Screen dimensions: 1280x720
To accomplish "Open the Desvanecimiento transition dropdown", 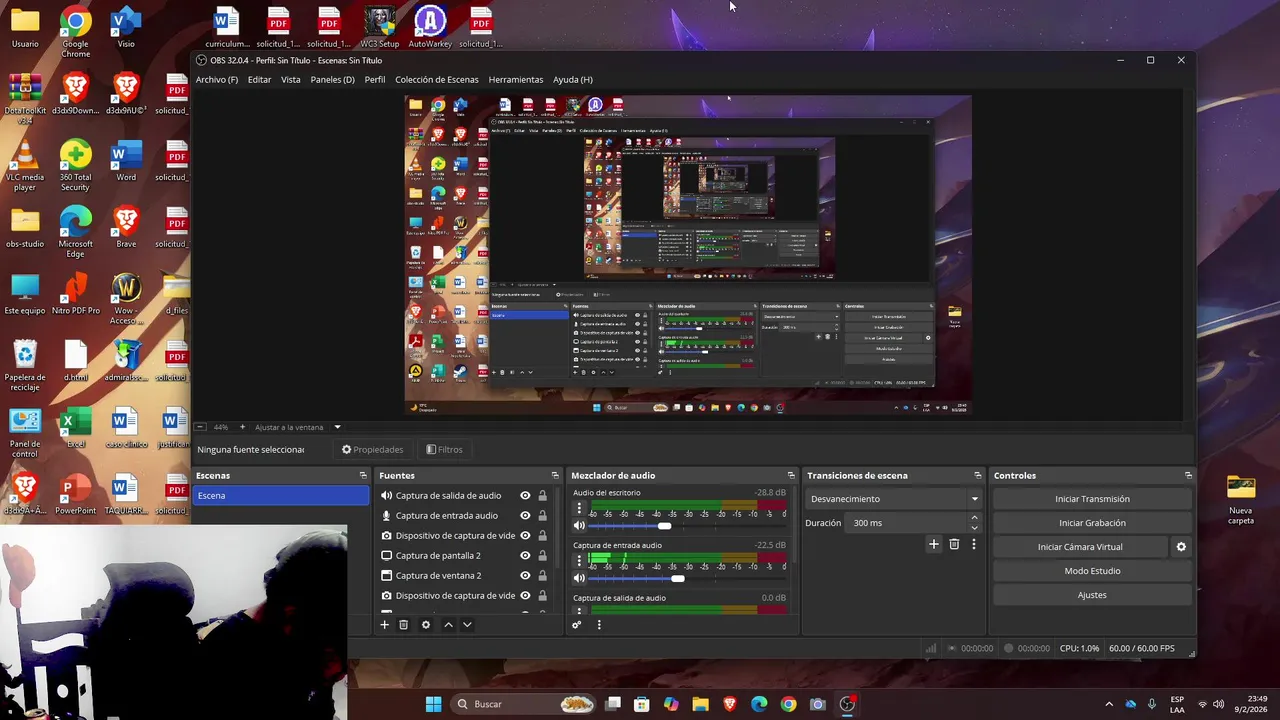I will coord(894,499).
